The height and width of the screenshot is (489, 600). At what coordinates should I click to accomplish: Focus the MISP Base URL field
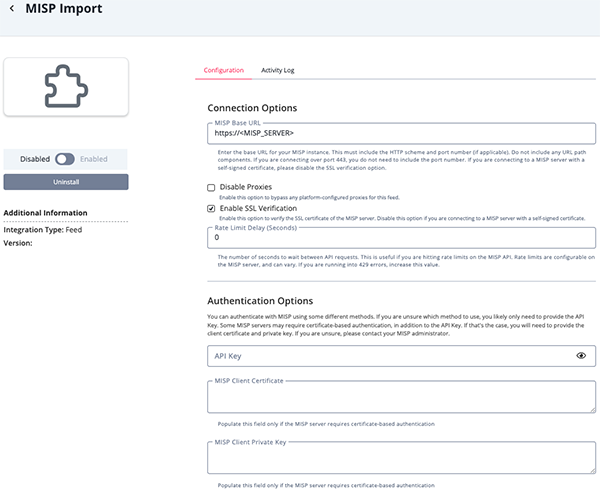[401, 133]
